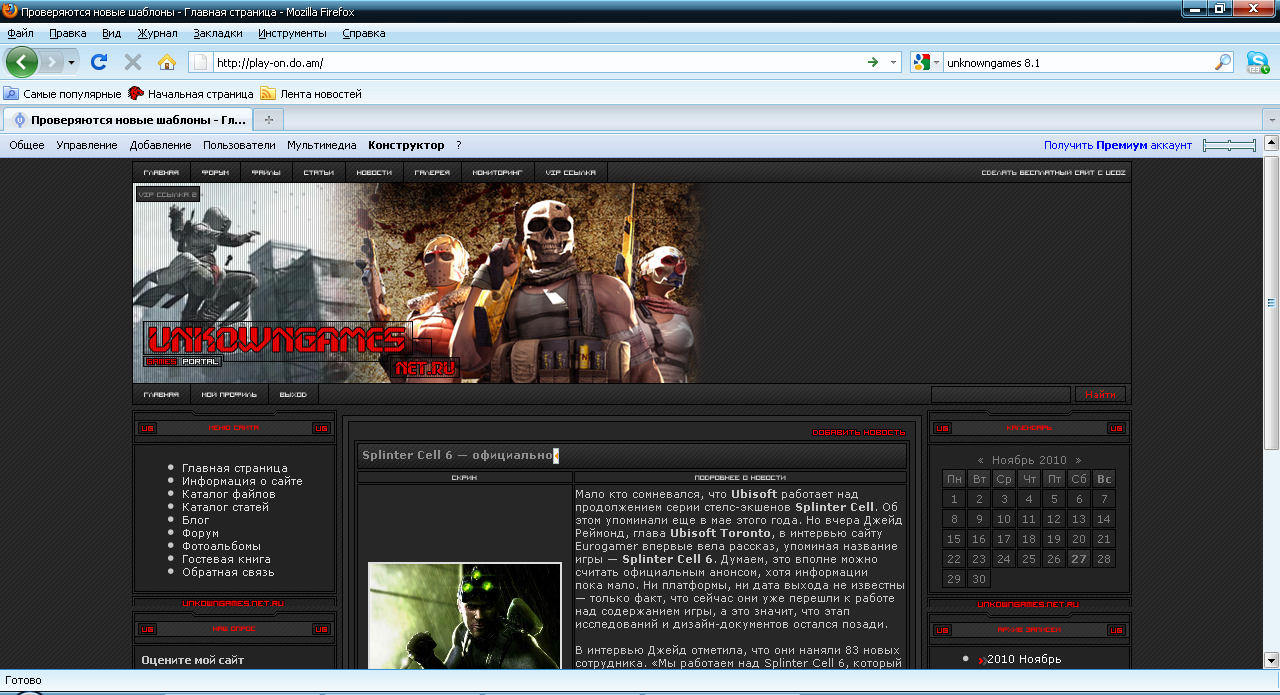Image resolution: width=1280 pixels, height=695 pixels.
Task: Click the ГАЛЕРЕЯ tab in site navigation
Action: click(x=432, y=172)
